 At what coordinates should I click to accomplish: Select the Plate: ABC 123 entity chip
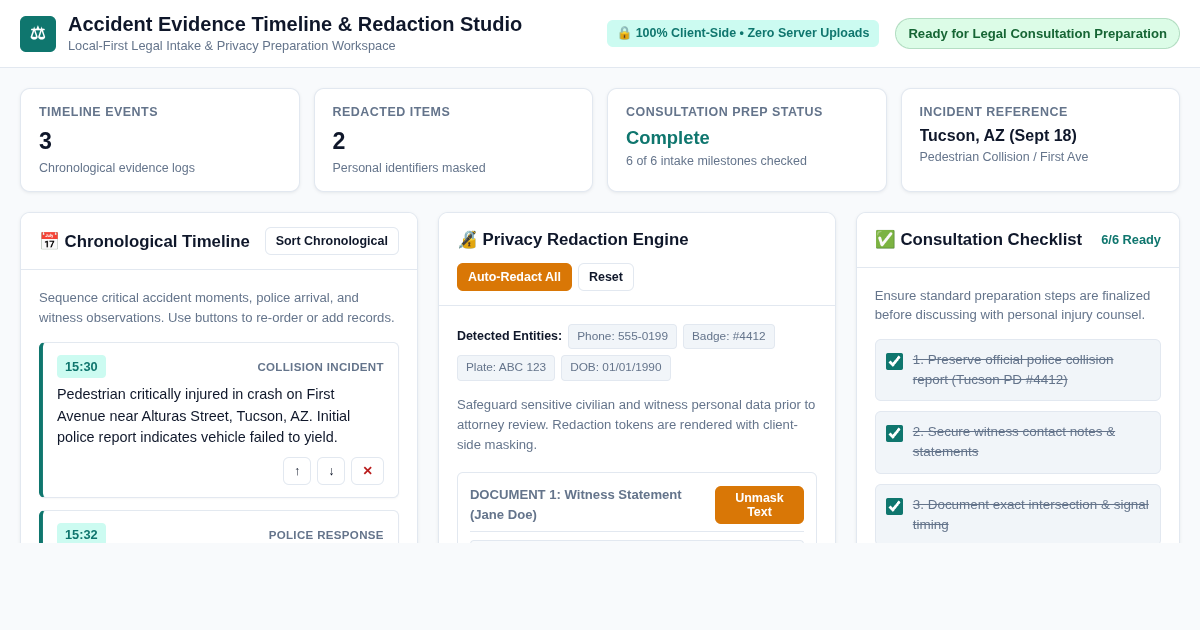point(506,368)
